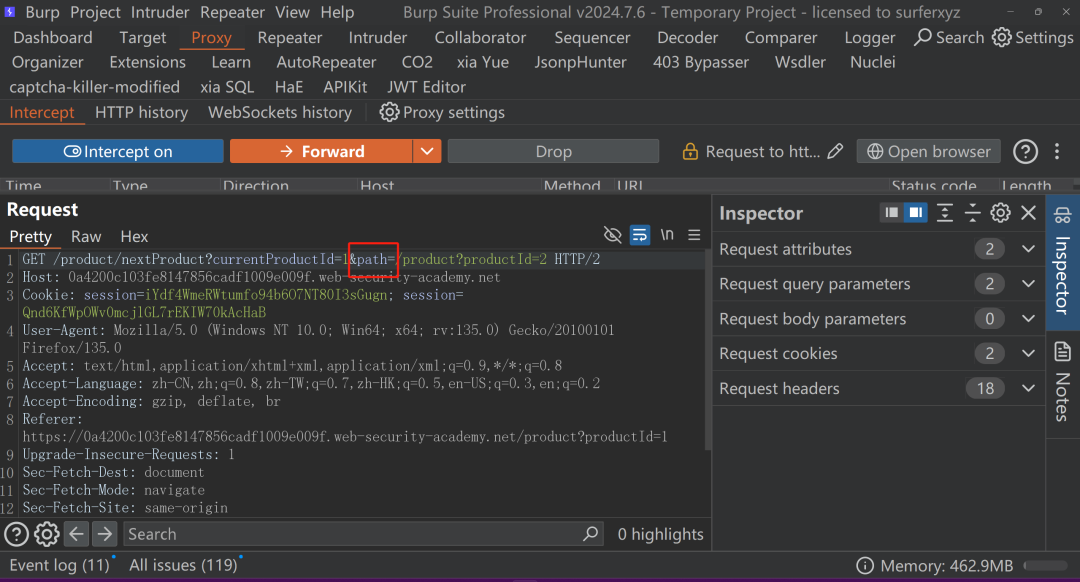Toggle the \n show newline characters button
This screenshot has width=1080, height=582.
(x=667, y=235)
